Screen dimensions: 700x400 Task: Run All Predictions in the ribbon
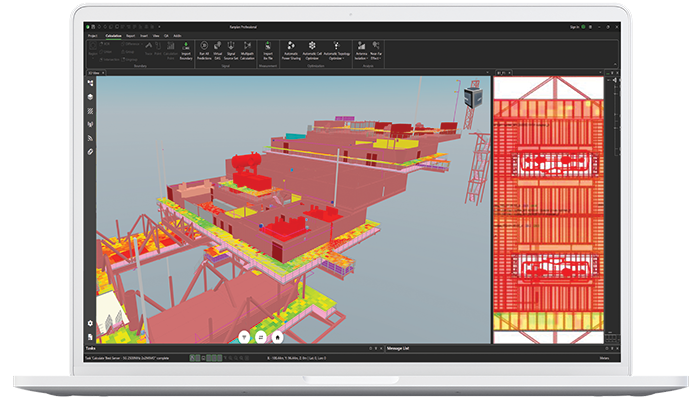(204, 50)
